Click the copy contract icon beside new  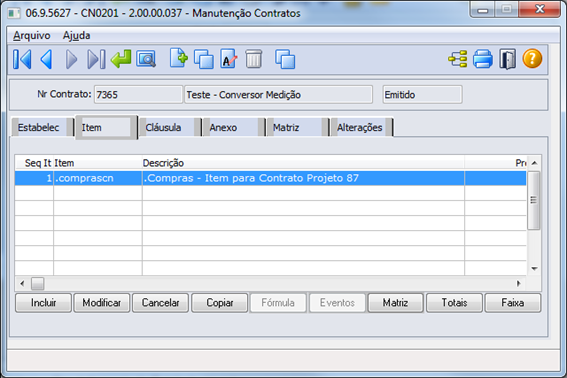point(204,59)
